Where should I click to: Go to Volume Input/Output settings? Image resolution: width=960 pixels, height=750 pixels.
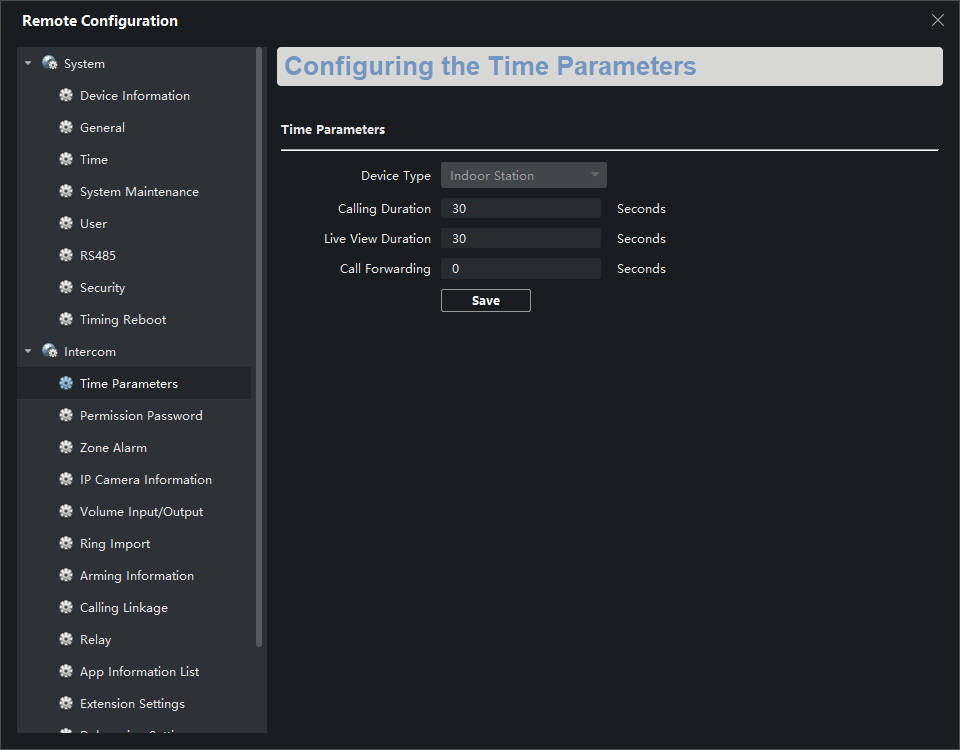[141, 512]
